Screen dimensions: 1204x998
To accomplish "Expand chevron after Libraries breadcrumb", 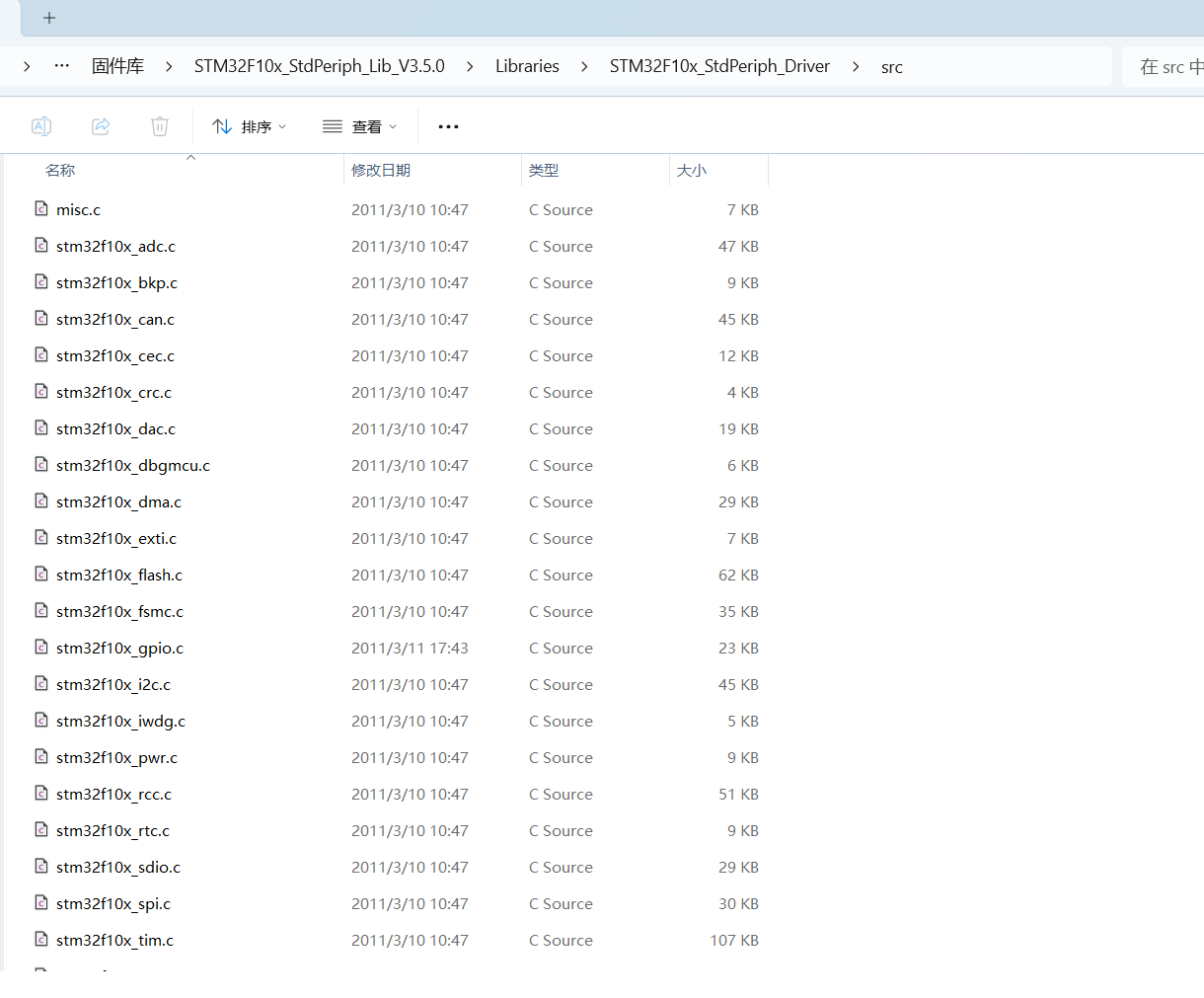I will click(584, 66).
